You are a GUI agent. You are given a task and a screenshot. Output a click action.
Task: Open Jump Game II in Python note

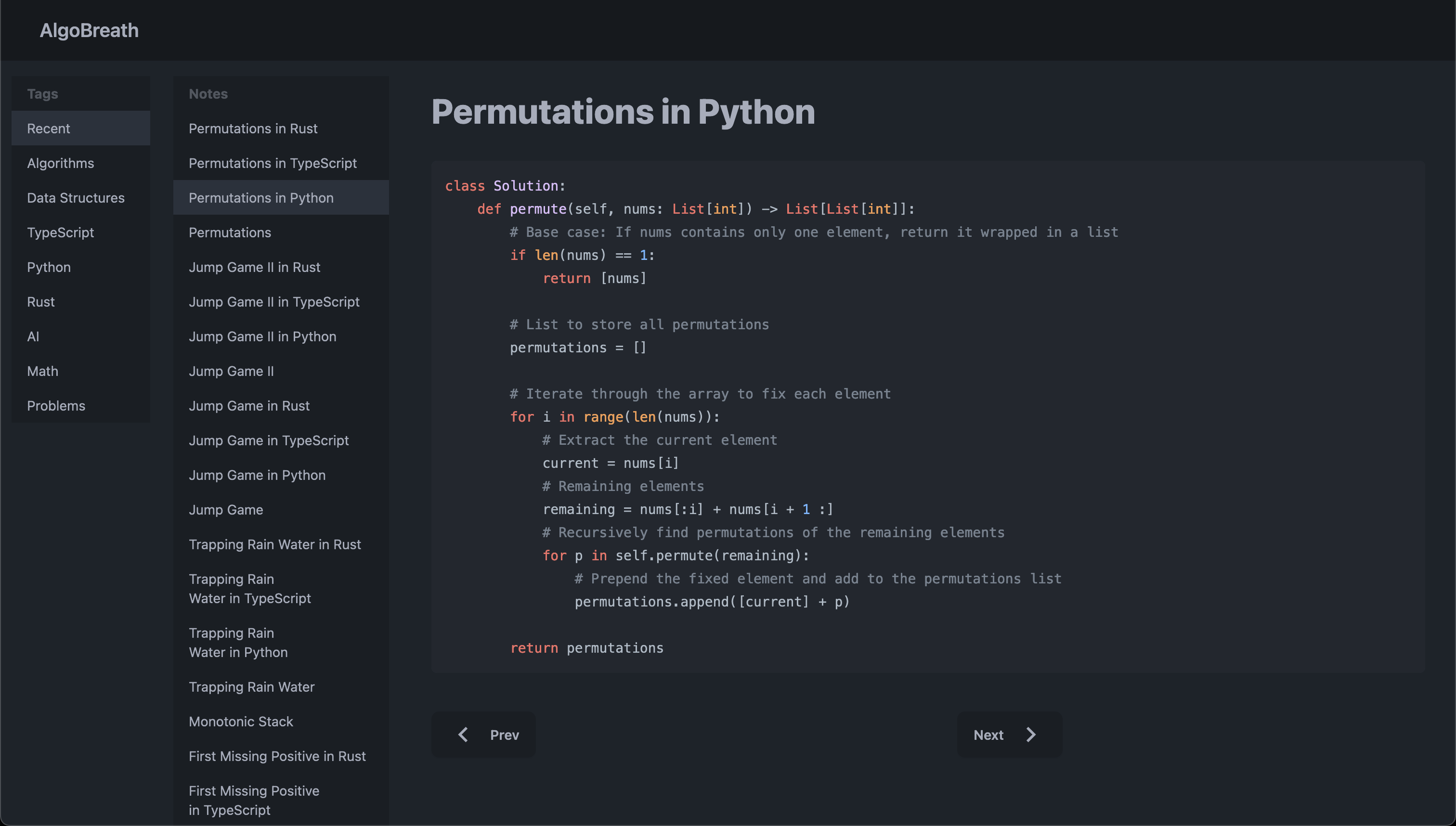coord(262,336)
